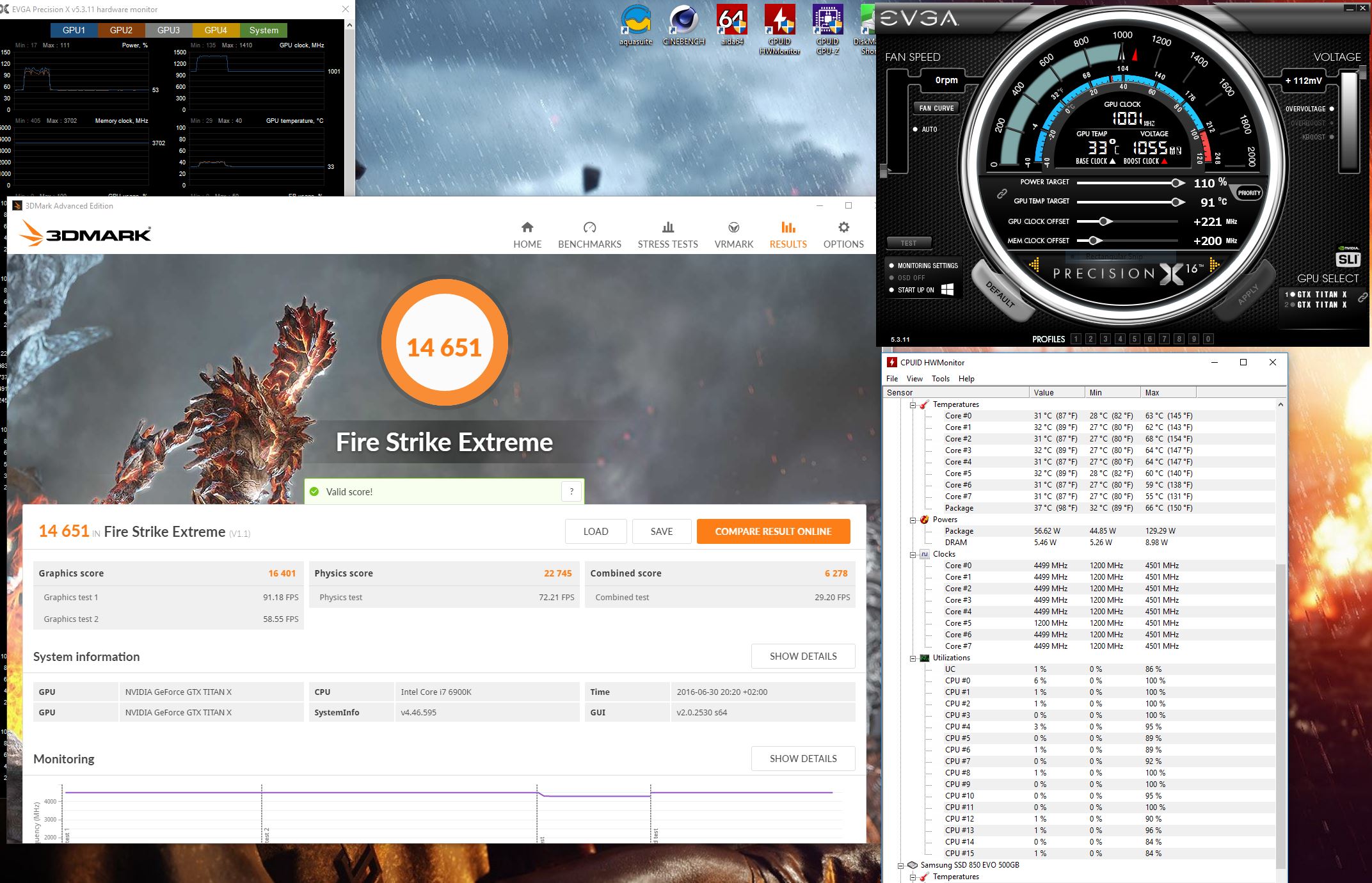1372x883 pixels.
Task: Click the Clocks waveform icon in HWMonitor
Action: [924, 554]
